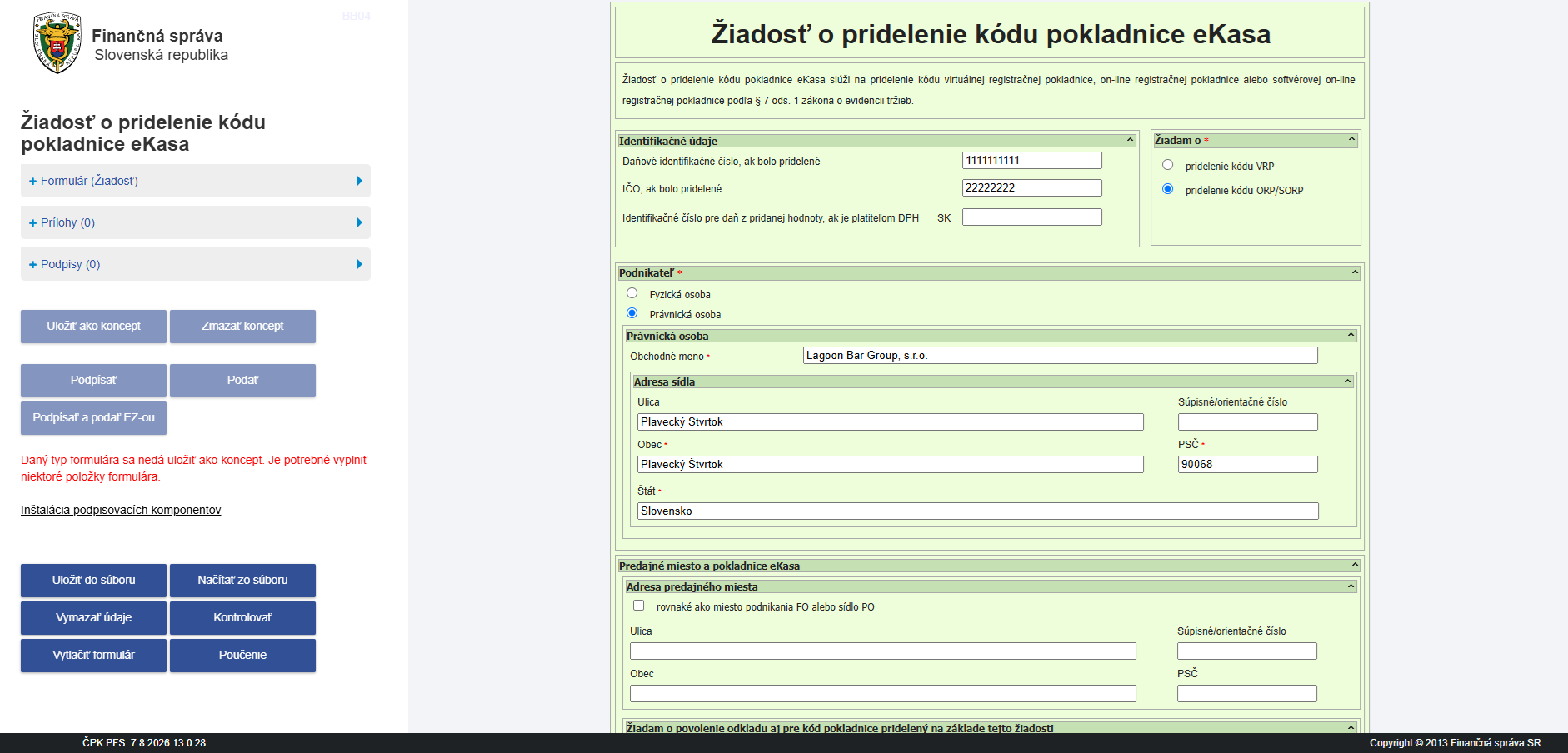Viewport: 1568px width, 753px height.
Task: Focus the IČO input field
Action: click(1031, 188)
